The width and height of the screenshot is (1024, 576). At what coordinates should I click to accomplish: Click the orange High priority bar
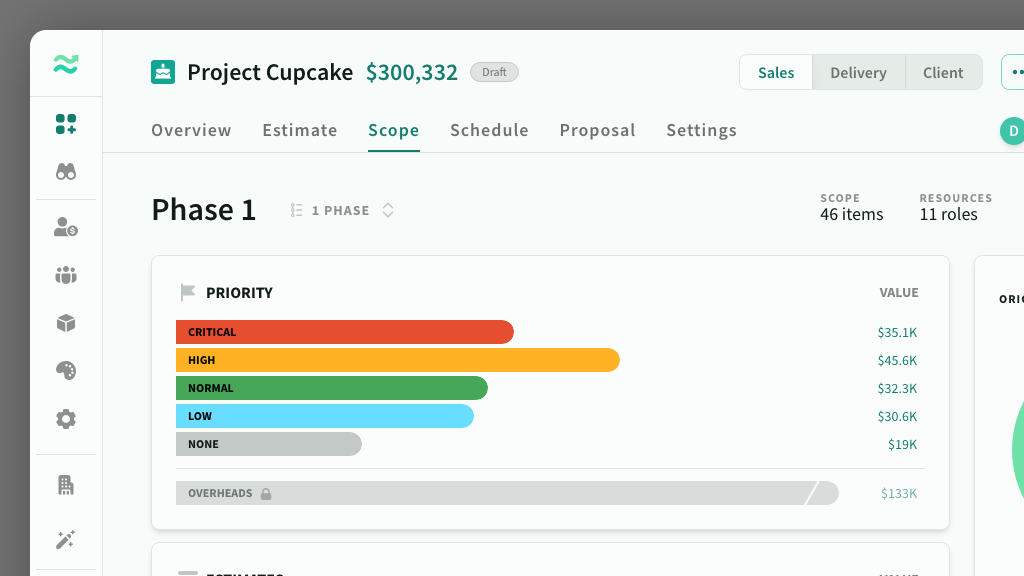[x=397, y=360]
